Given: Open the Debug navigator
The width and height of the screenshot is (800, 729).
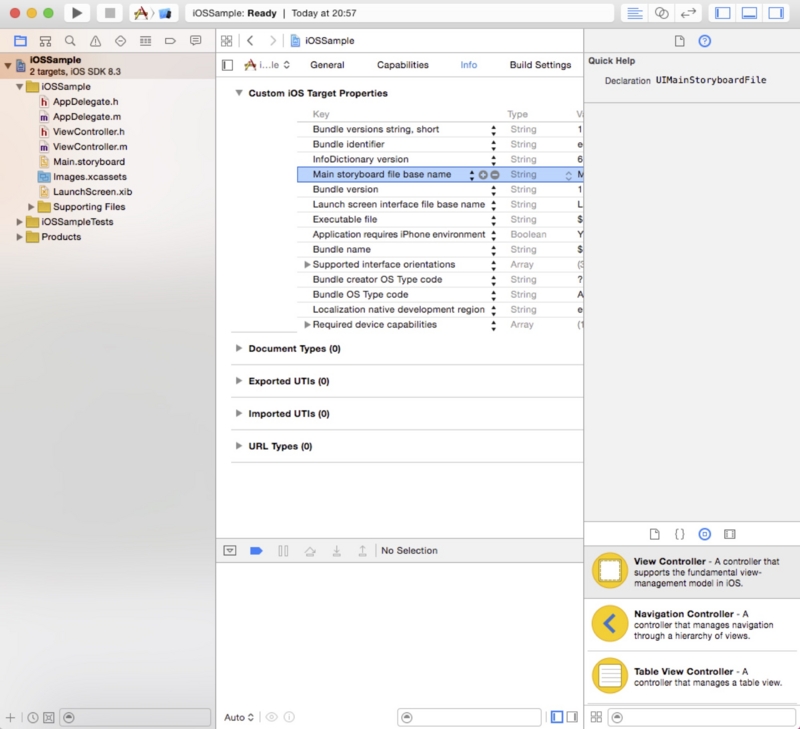Looking at the screenshot, I should [145, 41].
